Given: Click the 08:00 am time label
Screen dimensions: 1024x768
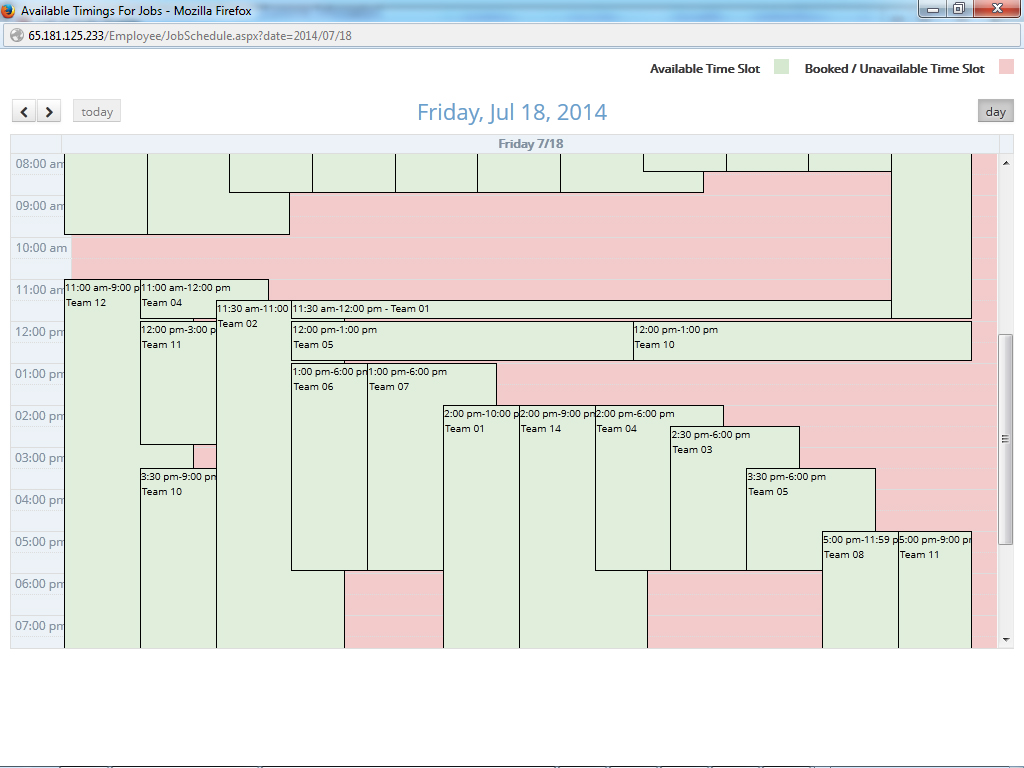Looking at the screenshot, I should pyautogui.click(x=39, y=164).
